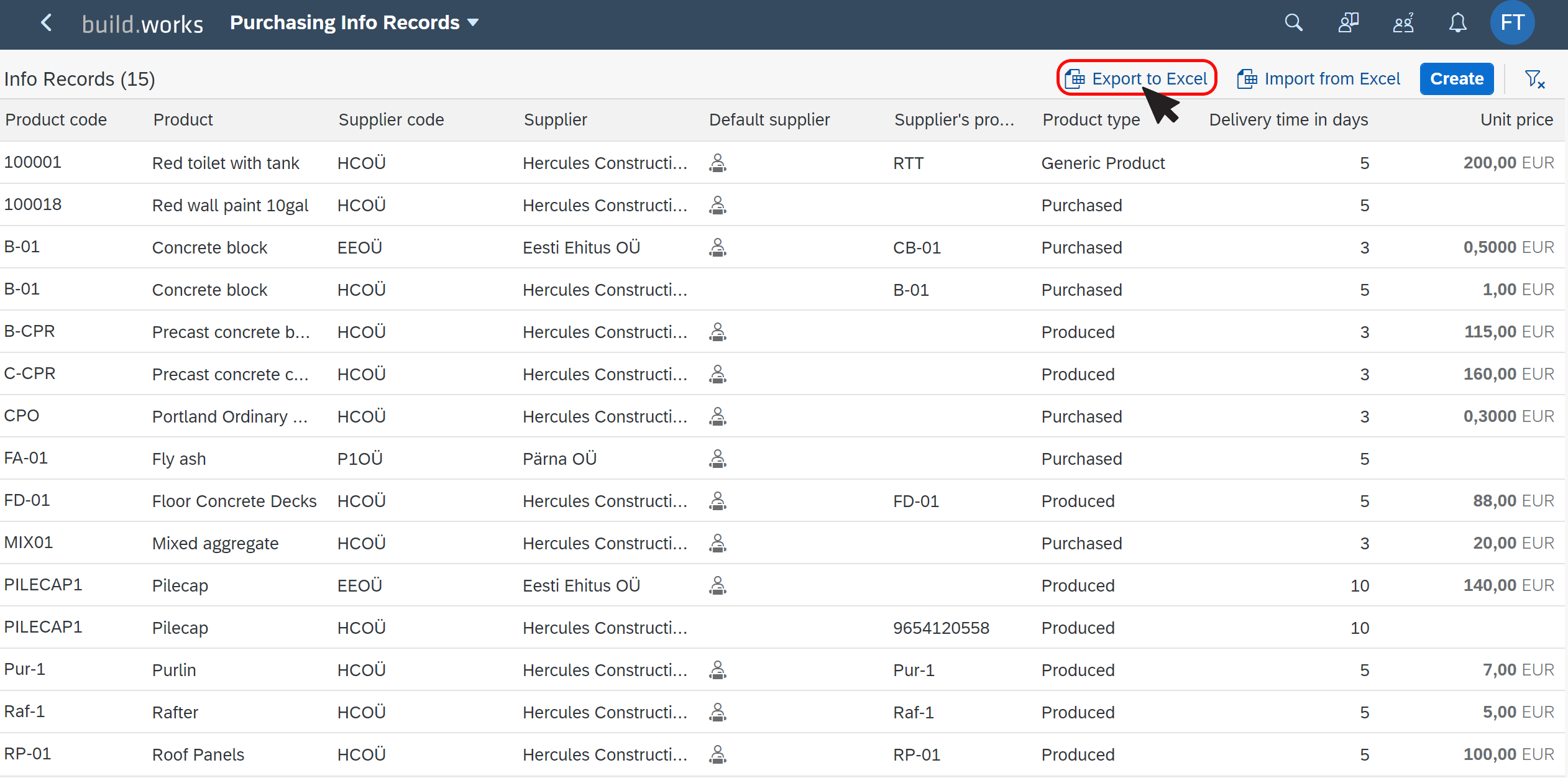Click default supplier icon in C-CPR row
Screen dimensions: 1568x778
click(718, 374)
